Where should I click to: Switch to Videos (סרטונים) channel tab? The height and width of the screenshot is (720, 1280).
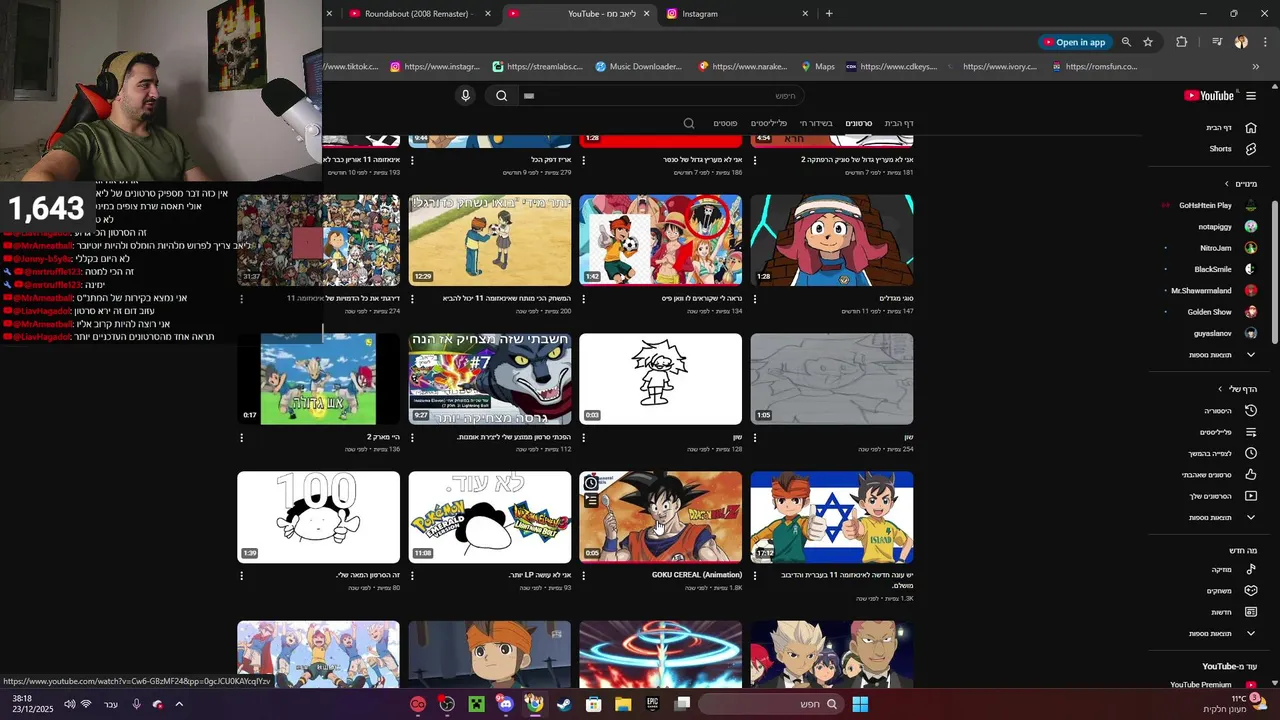coord(859,123)
